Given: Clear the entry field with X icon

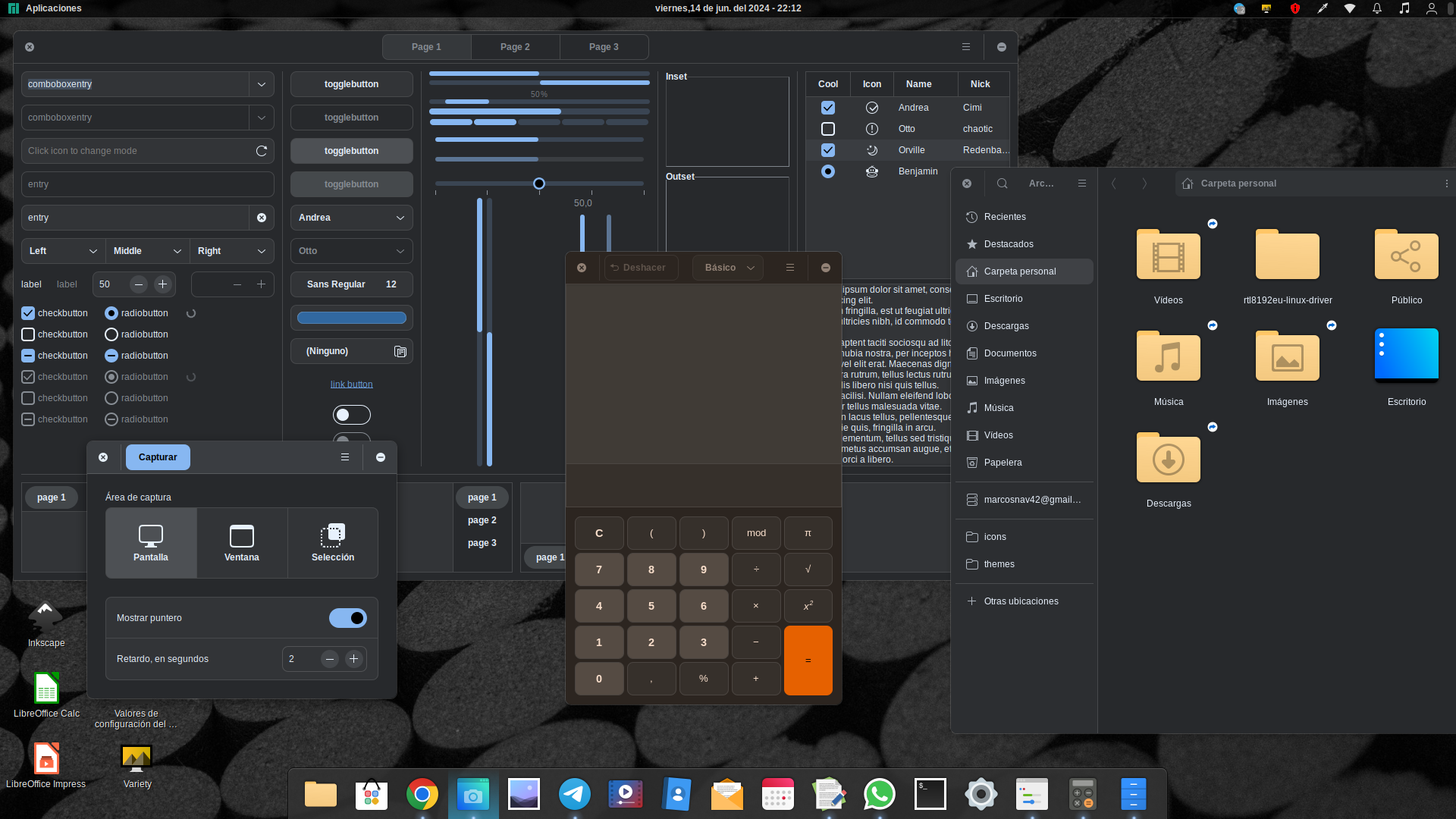Looking at the screenshot, I should coord(262,218).
